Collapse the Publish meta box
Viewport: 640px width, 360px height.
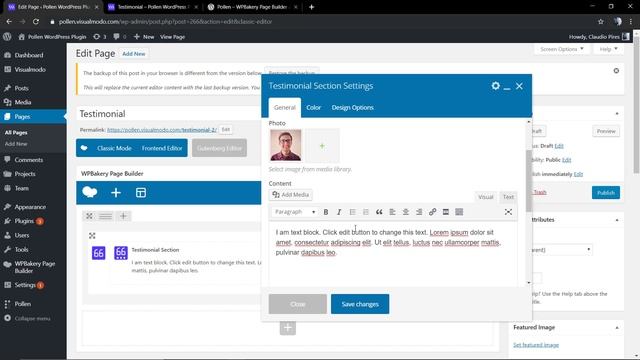pos(617,113)
